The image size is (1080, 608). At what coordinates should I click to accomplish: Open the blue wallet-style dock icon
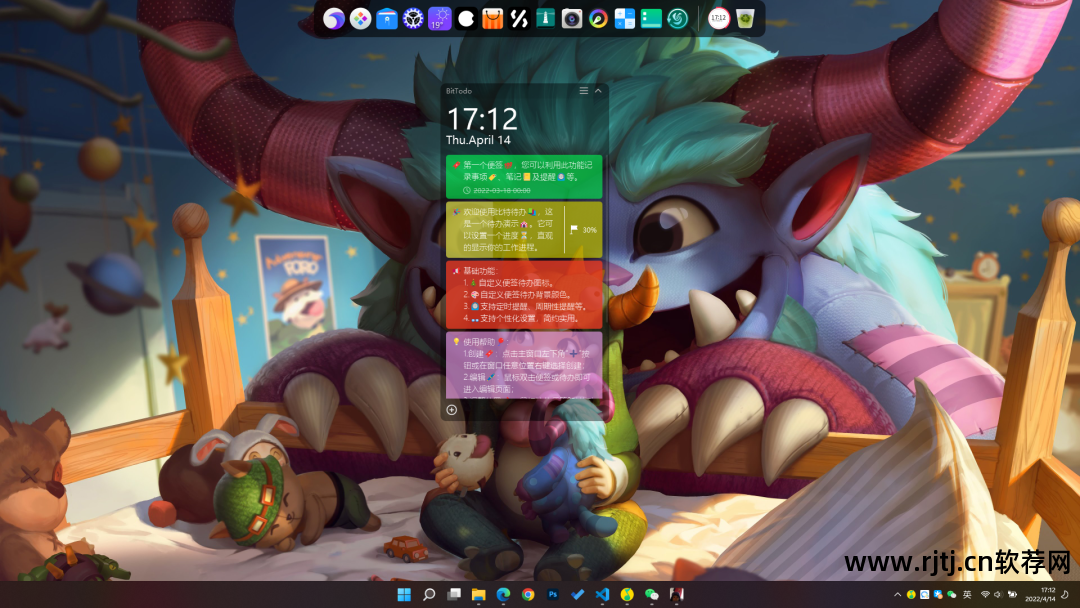386,19
